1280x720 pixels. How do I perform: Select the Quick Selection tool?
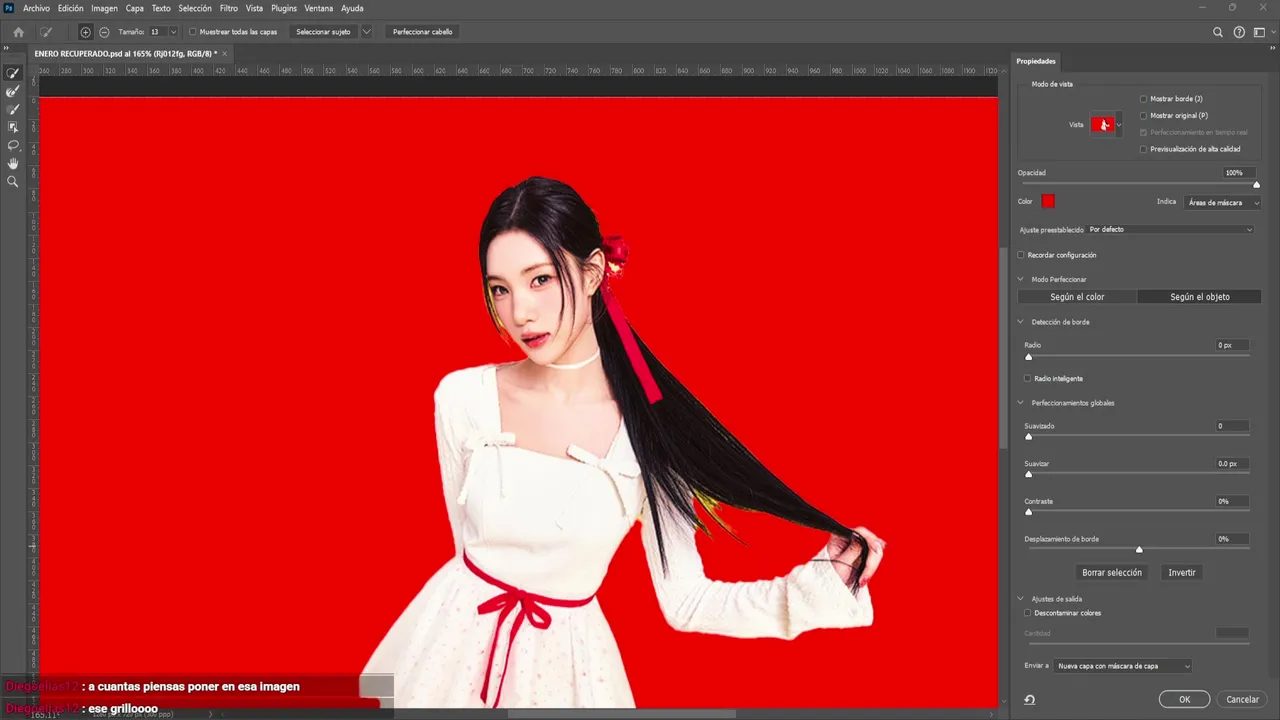tap(13, 74)
